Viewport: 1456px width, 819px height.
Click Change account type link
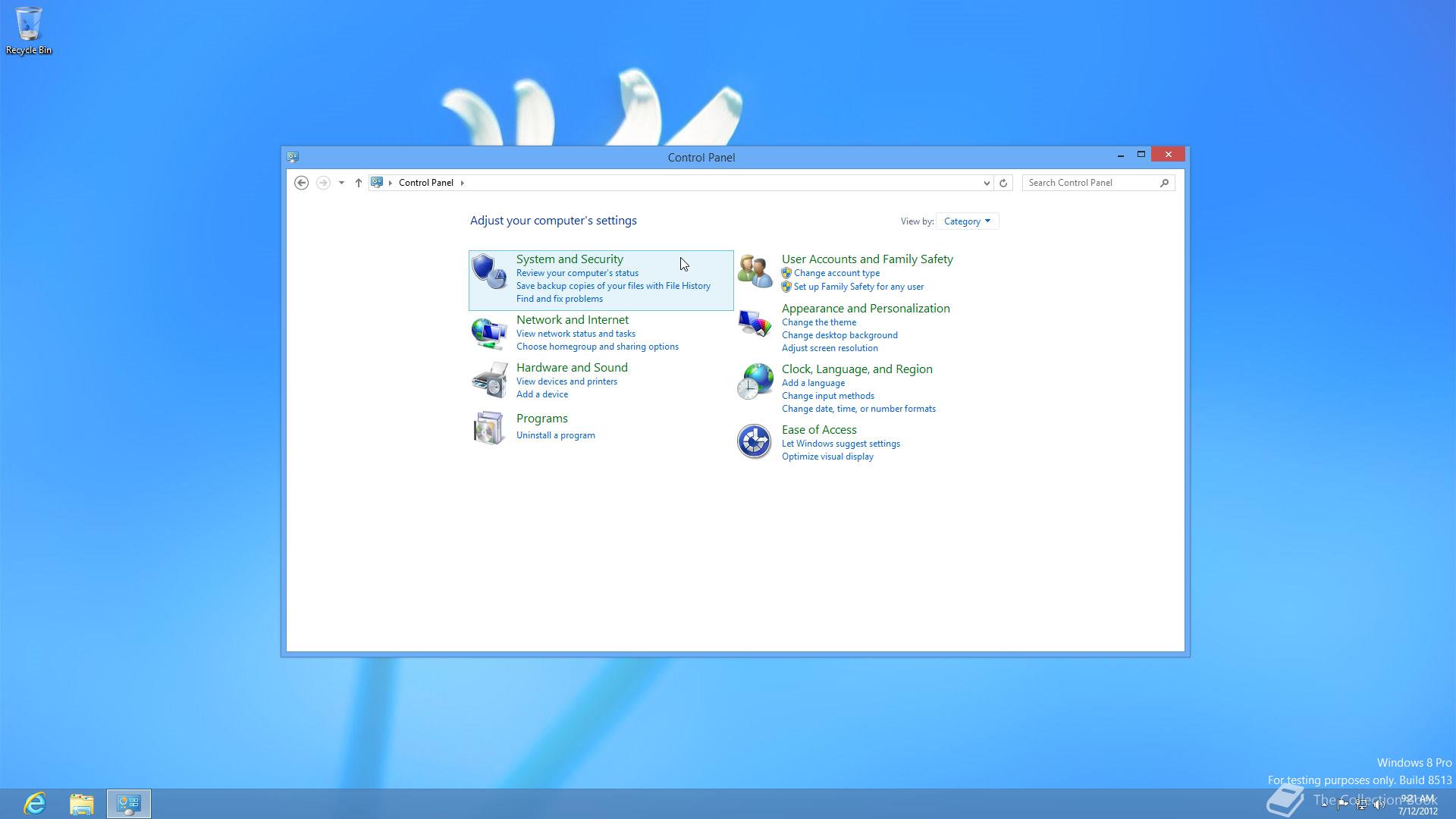(836, 273)
